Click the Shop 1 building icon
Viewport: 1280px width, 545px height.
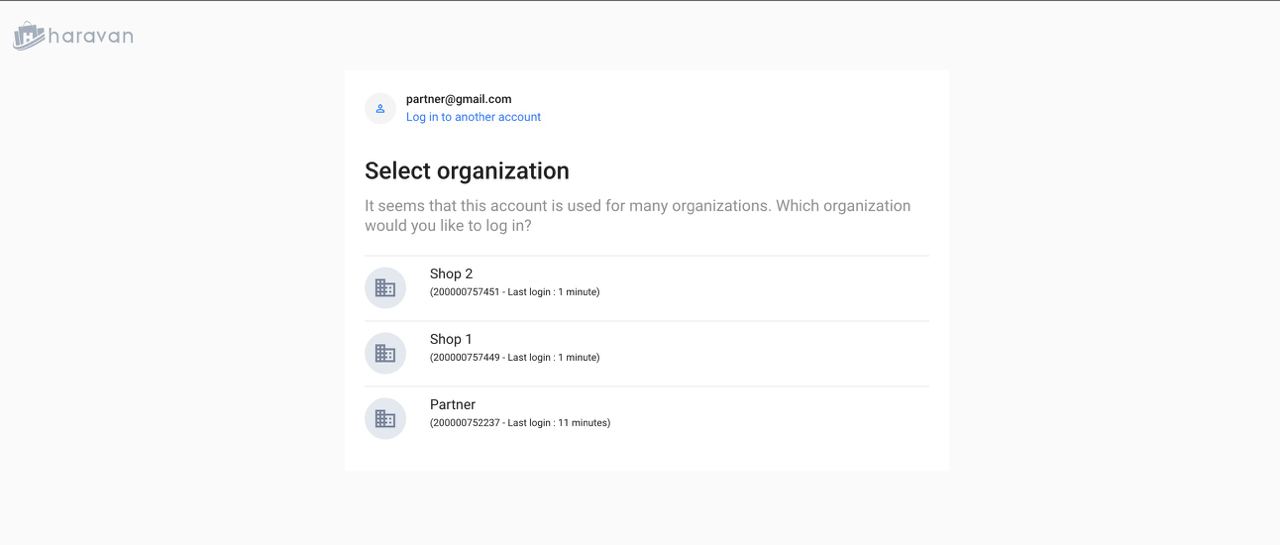[x=385, y=353]
